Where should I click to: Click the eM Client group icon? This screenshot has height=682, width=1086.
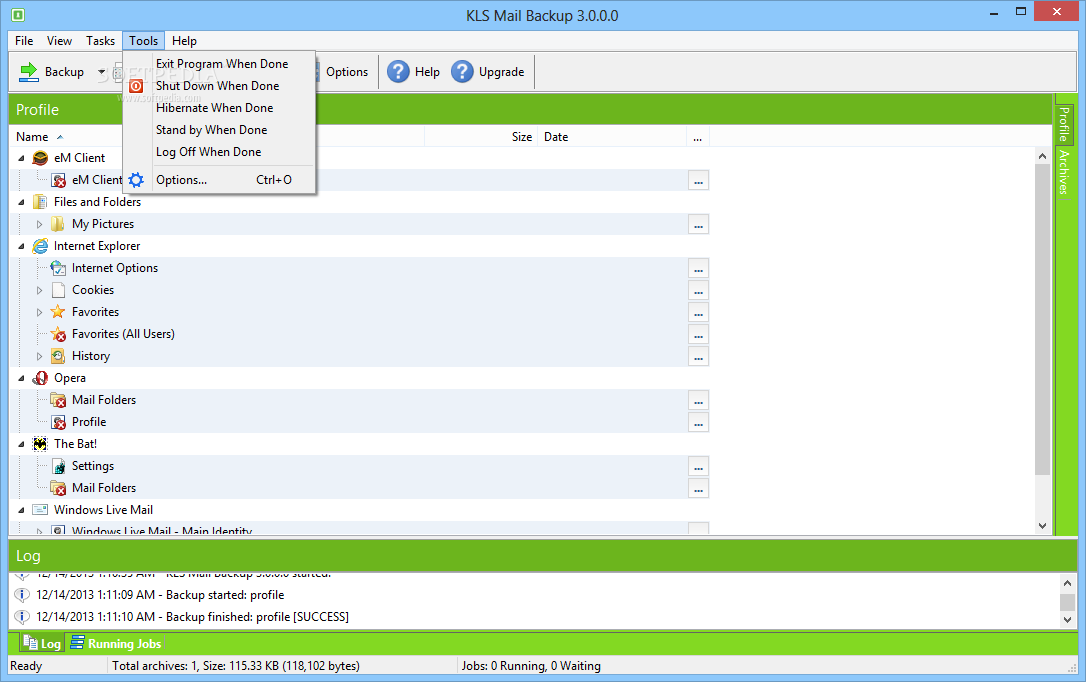[x=41, y=158]
